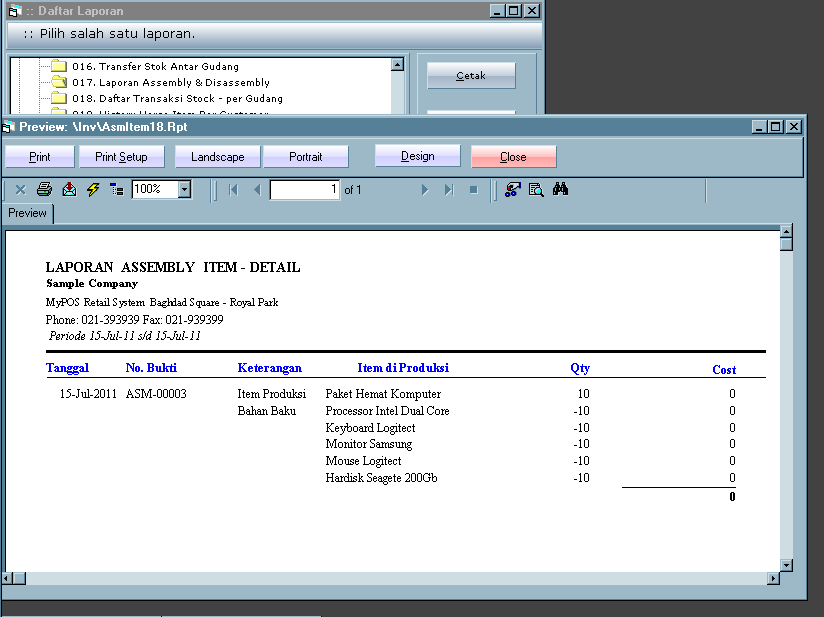Search report text with the binoculars icon
Viewport: 824px width, 617px height.
click(560, 189)
